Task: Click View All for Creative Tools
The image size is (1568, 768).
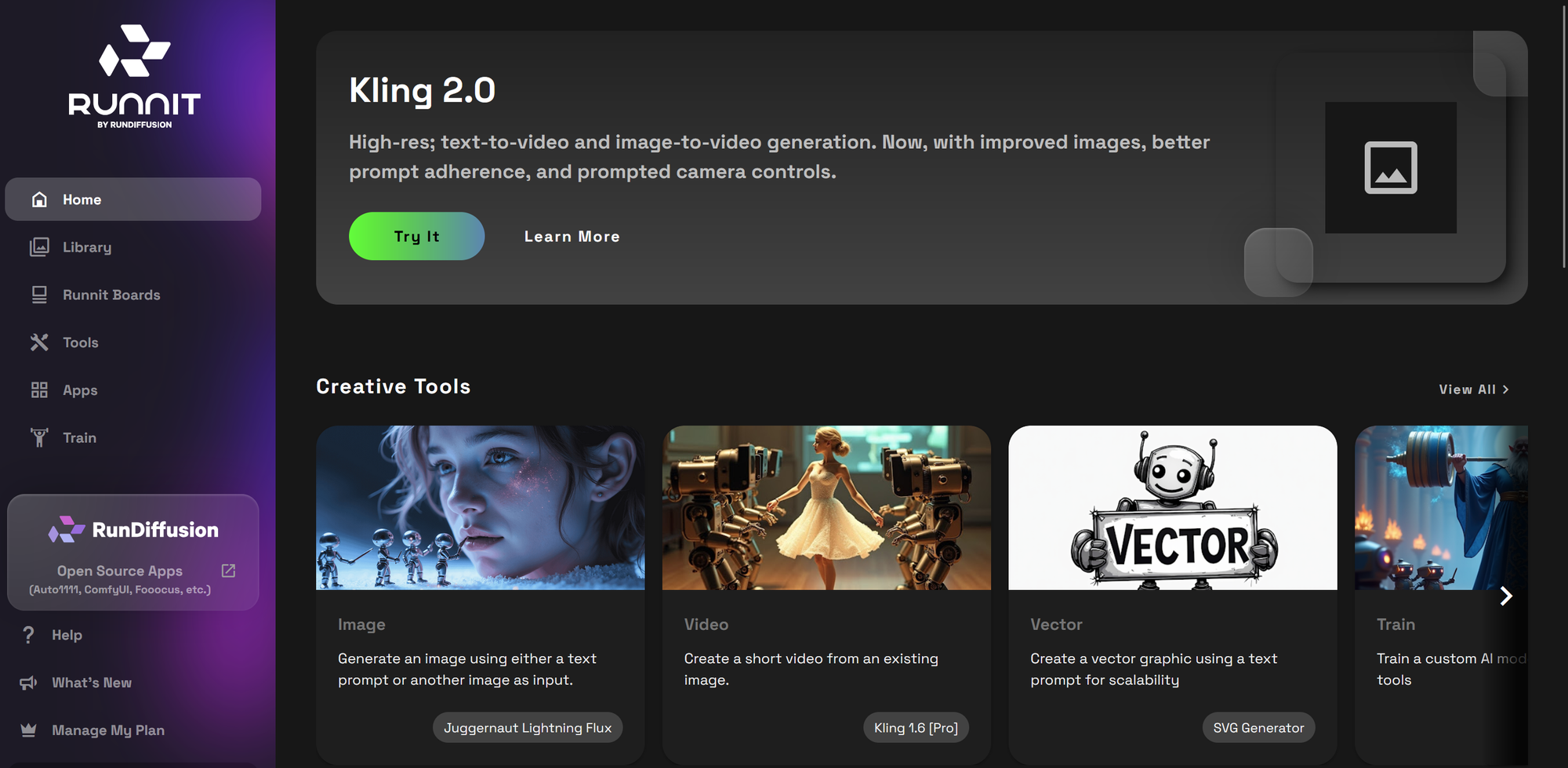Action: (x=1474, y=389)
